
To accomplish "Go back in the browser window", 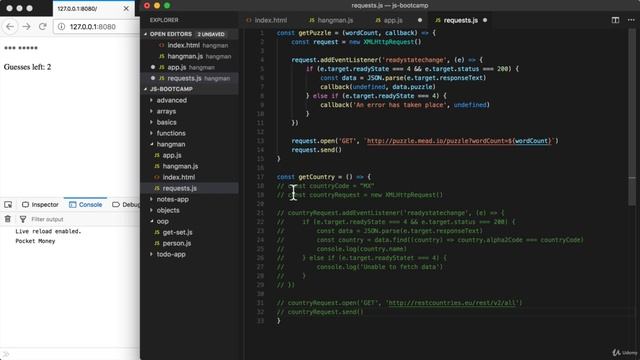I will tap(10, 27).
